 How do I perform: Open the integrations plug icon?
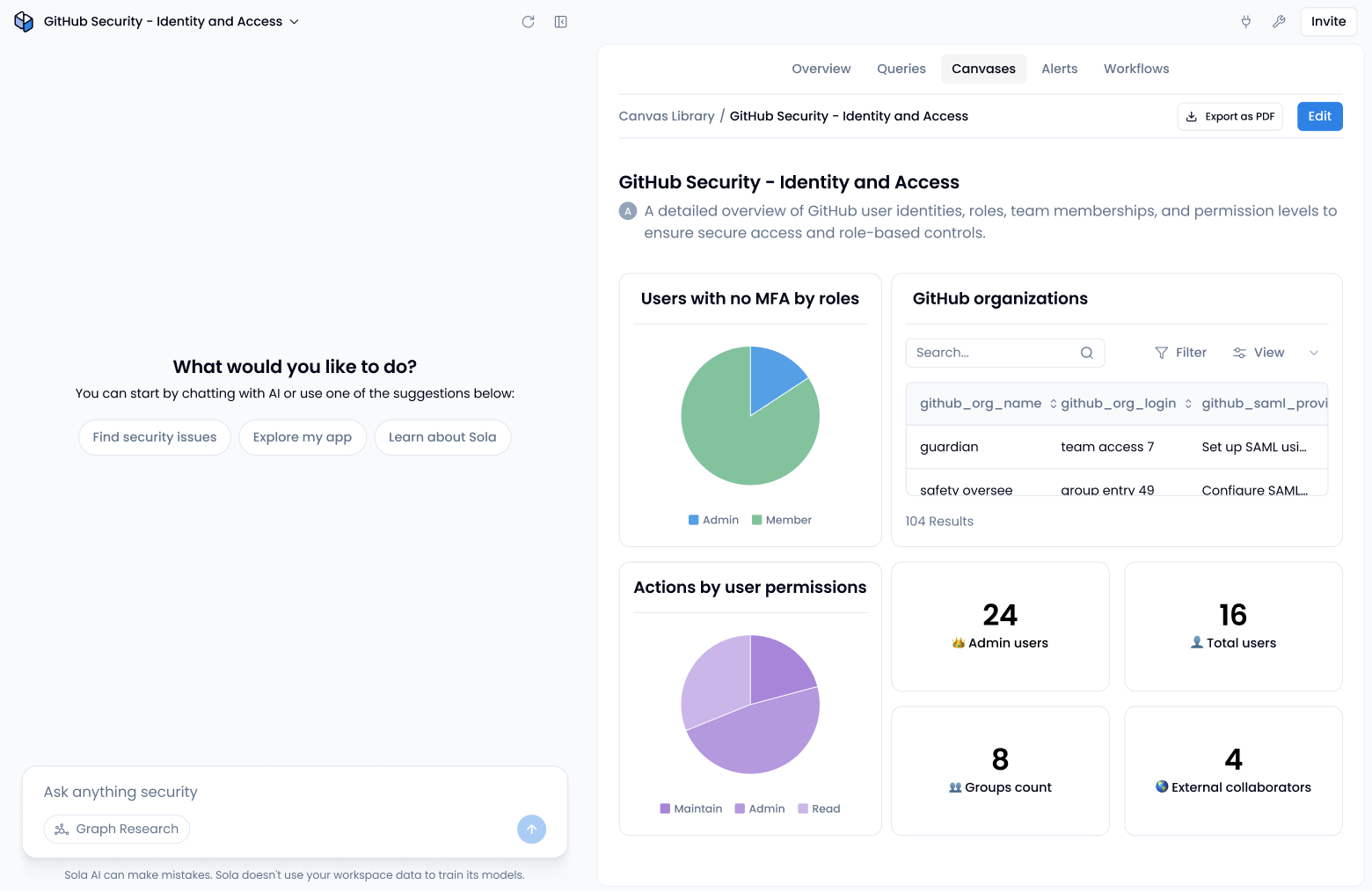pos(1246,22)
